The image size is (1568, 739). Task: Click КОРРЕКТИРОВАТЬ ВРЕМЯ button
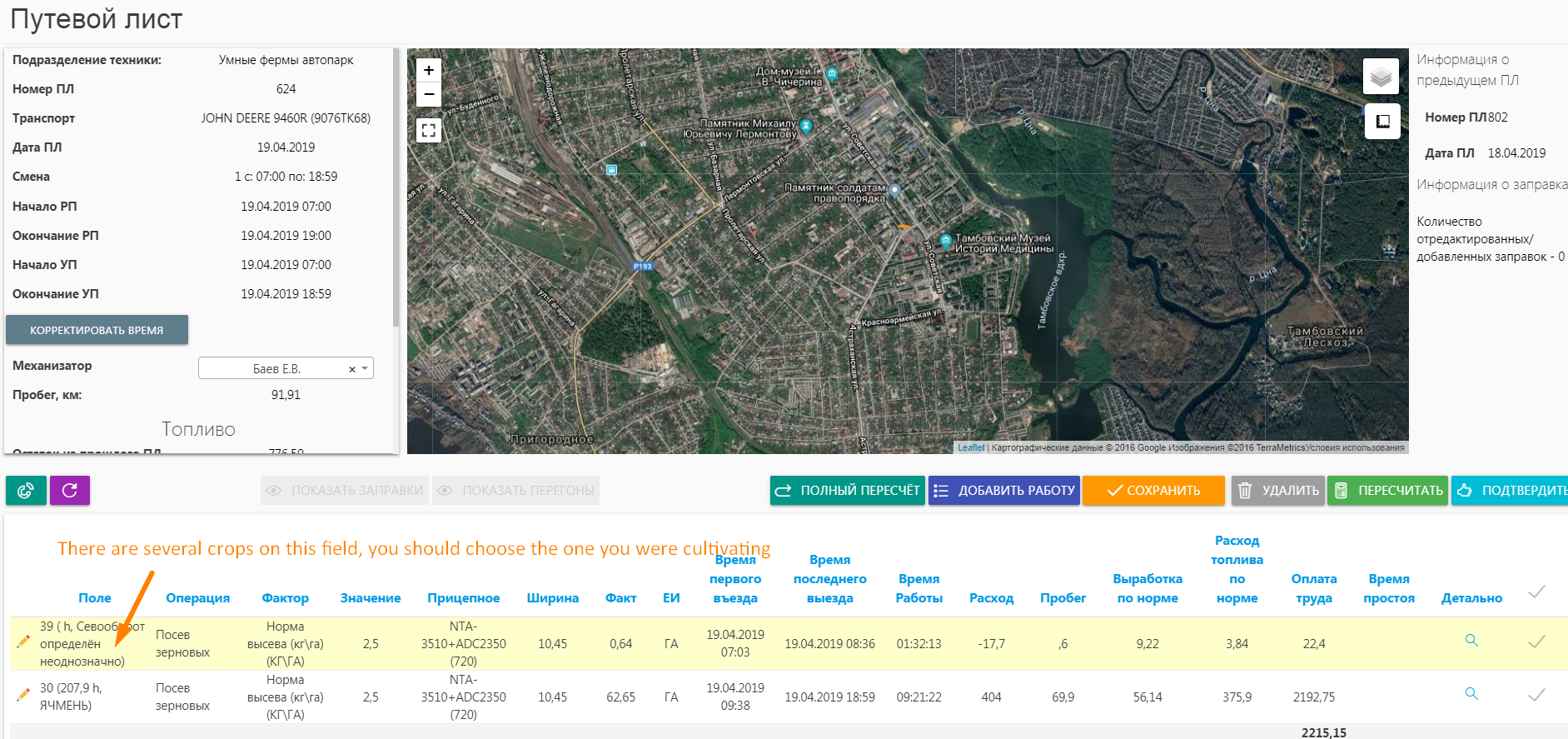coord(97,330)
